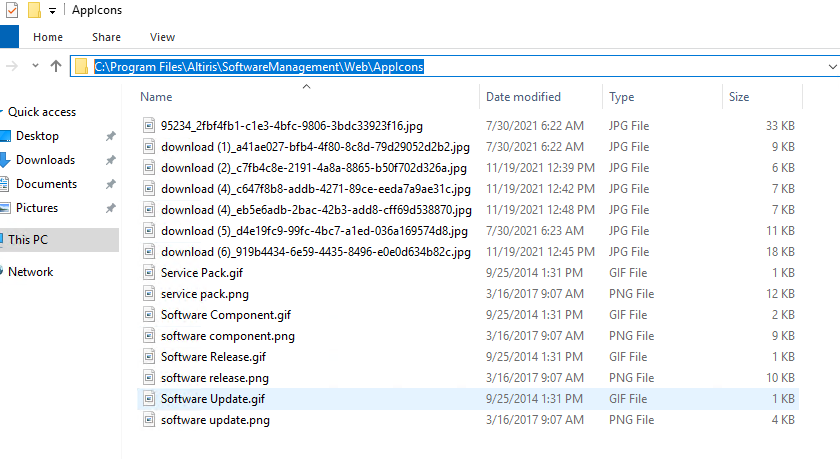Viewport: 840px width, 459px height.
Task: Select This PC in navigation pane
Action: tap(28, 240)
